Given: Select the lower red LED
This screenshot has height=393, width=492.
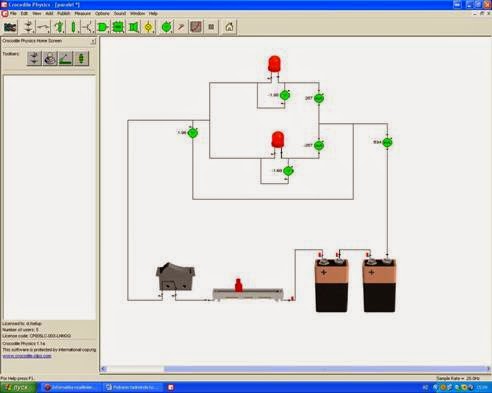Looking at the screenshot, I should (x=278, y=139).
